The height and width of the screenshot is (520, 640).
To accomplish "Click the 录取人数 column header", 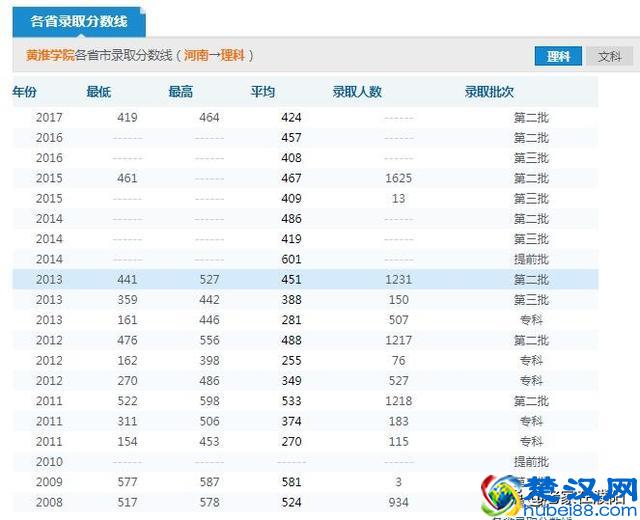I will click(357, 92).
